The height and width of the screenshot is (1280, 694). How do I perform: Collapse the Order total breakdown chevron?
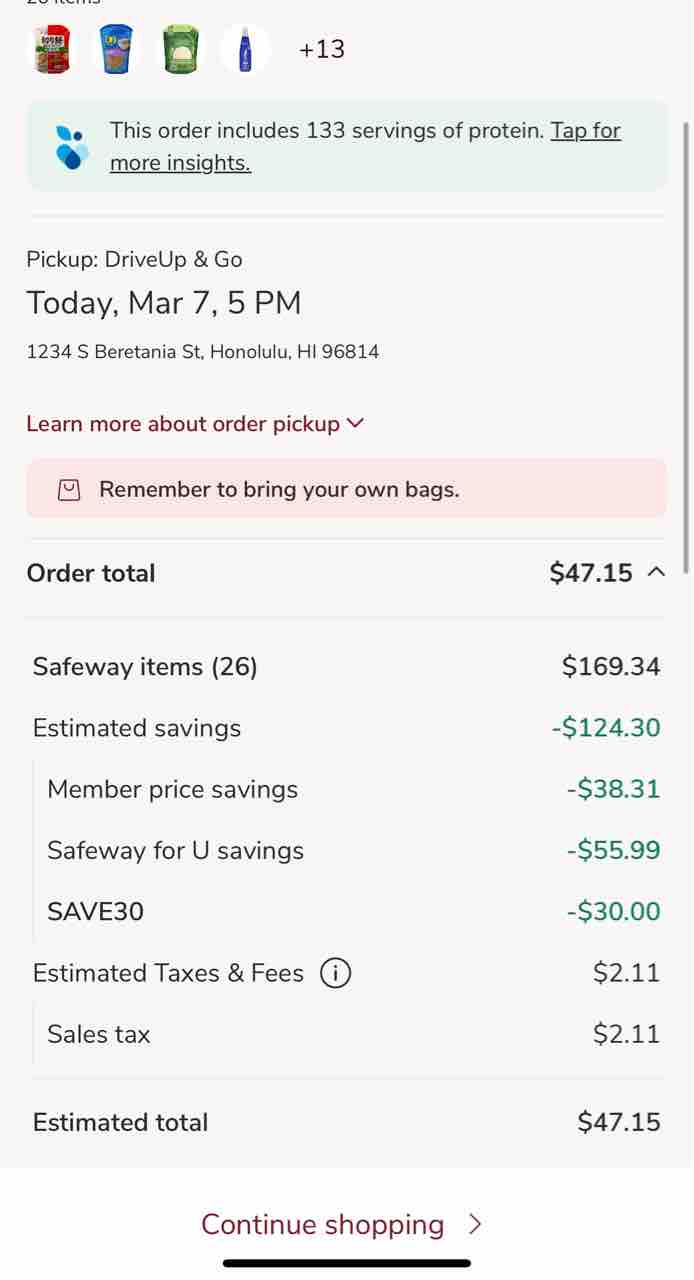[x=656, y=573]
